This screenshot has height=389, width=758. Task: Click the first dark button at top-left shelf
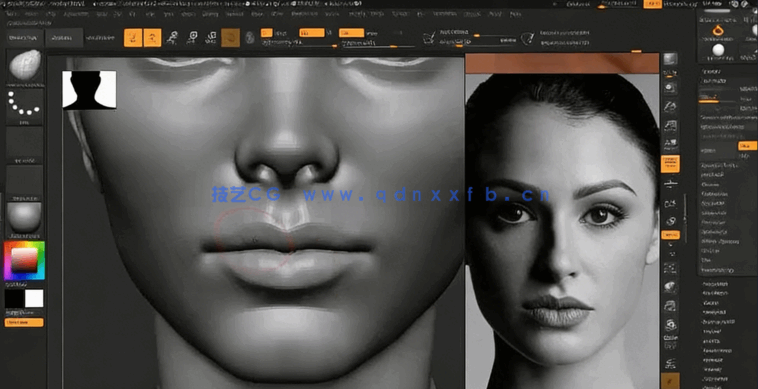[x=24, y=38]
